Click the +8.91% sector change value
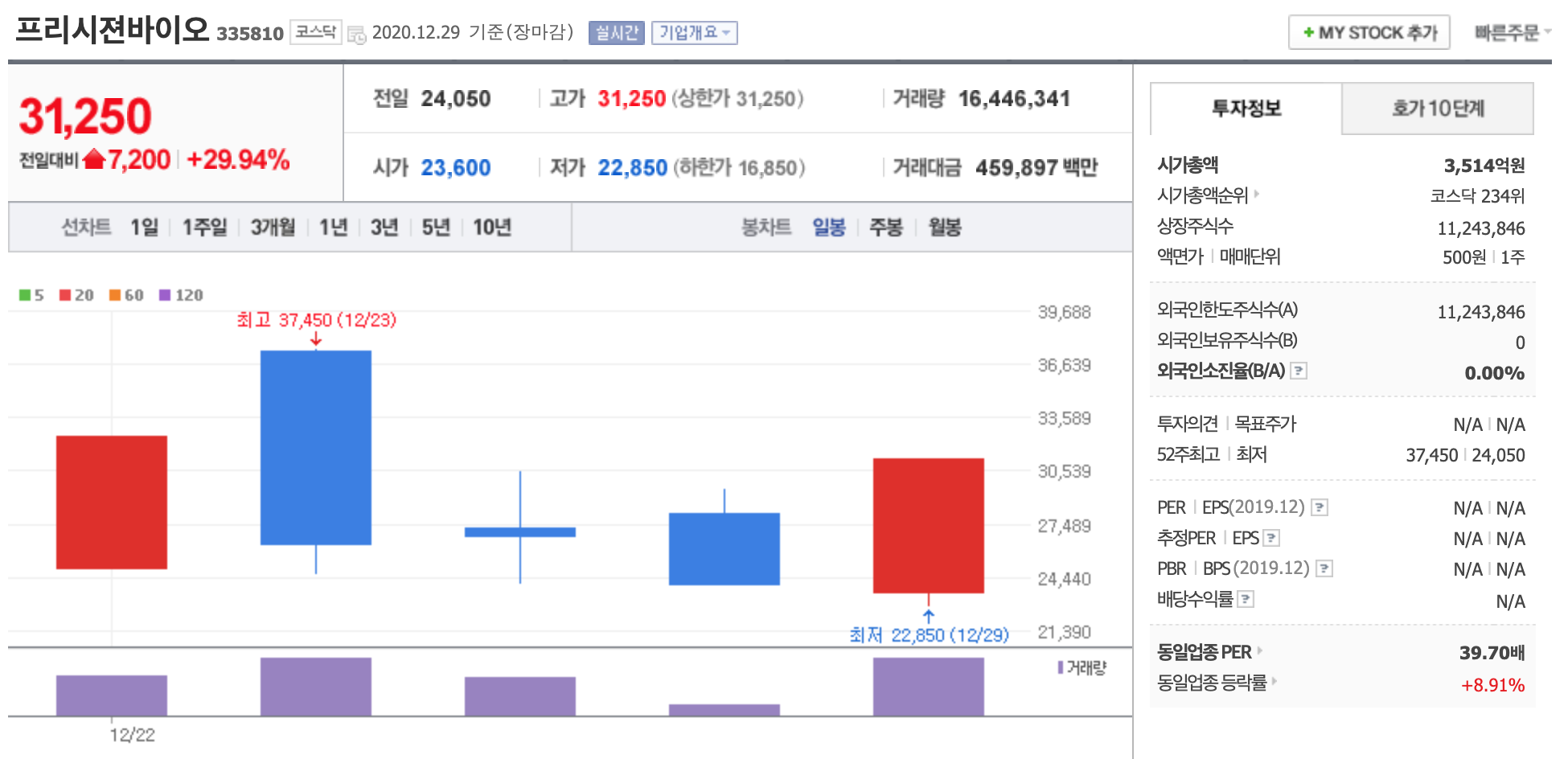Viewport: 1568px width, 759px height. coord(1493,685)
